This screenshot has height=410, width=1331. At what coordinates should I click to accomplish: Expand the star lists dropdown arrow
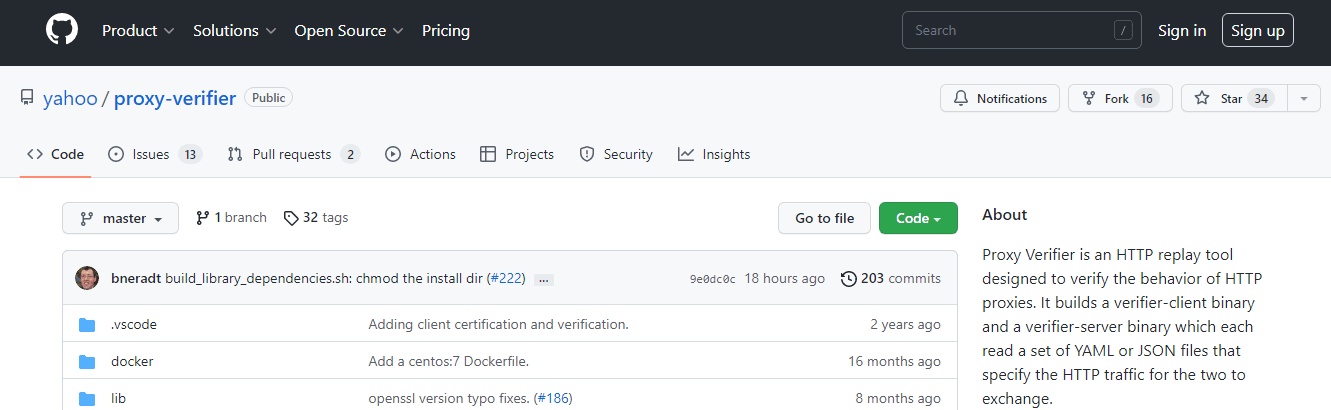point(1303,98)
